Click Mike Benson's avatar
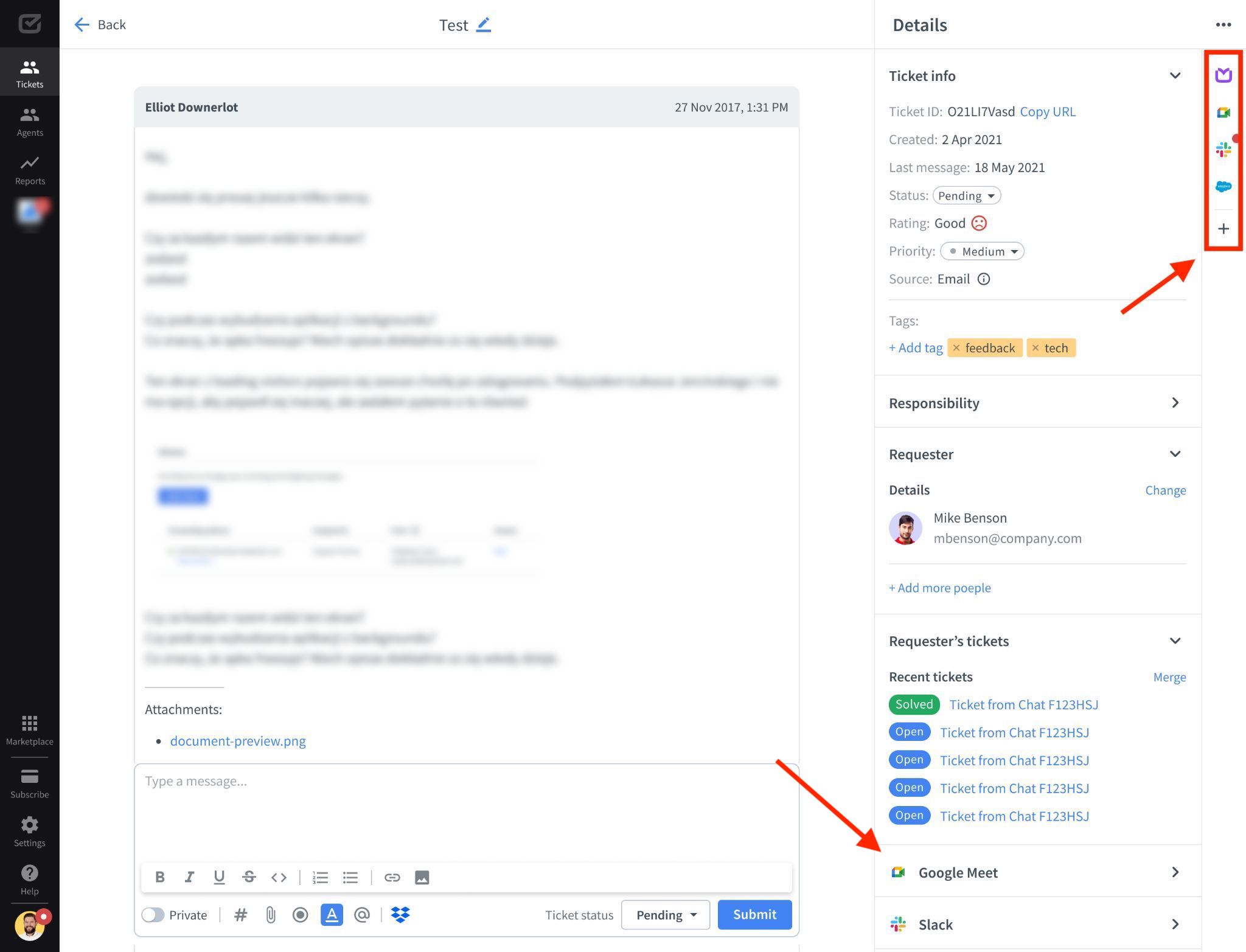The width and height of the screenshot is (1246, 952). pyautogui.click(x=905, y=528)
